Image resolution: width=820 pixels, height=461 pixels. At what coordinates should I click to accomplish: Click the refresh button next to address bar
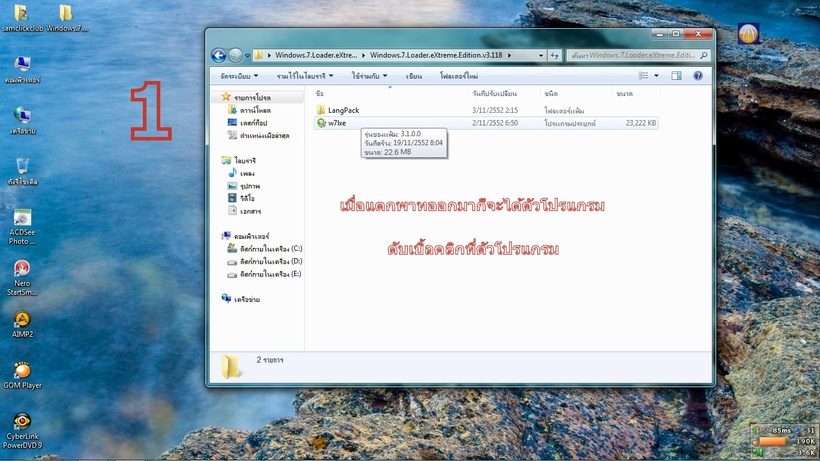click(555, 55)
